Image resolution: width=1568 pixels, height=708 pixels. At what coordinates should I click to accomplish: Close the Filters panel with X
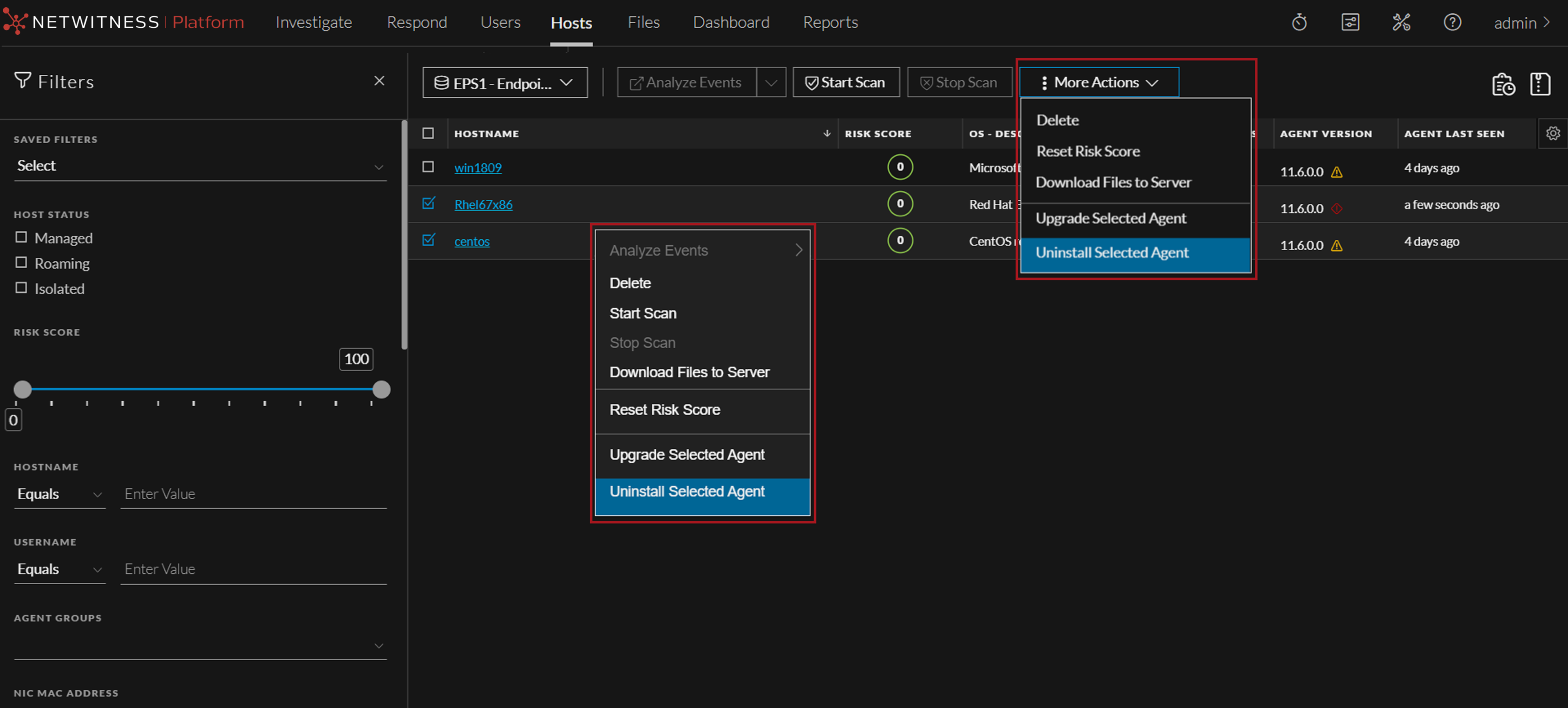(x=379, y=81)
